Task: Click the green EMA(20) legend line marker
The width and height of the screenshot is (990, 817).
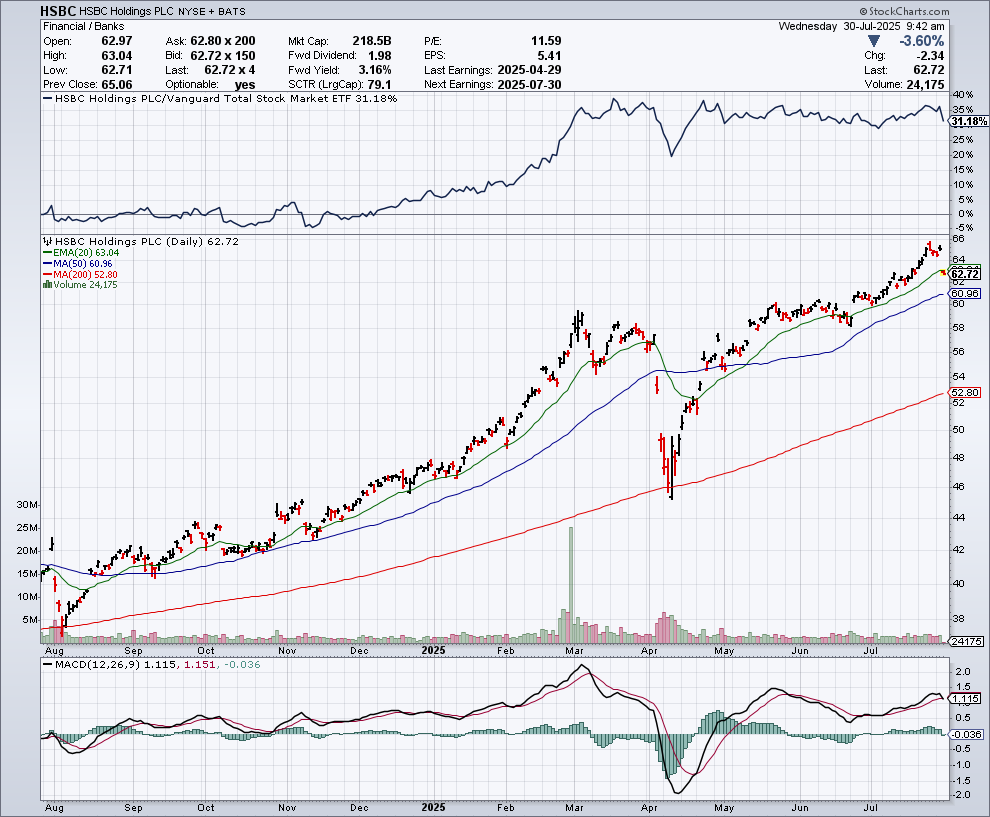Action: (47, 253)
